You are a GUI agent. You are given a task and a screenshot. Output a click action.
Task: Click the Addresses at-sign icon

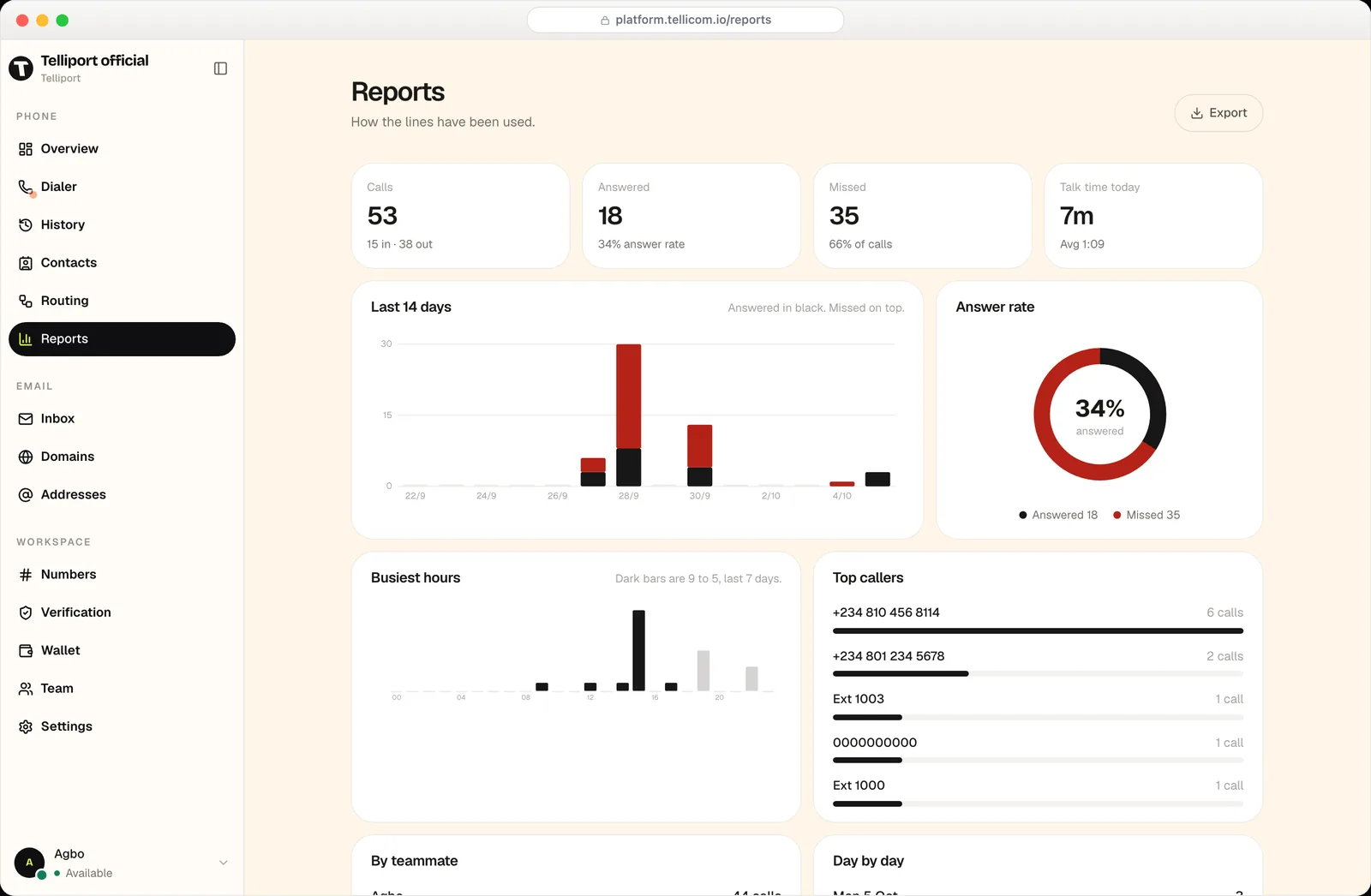click(x=26, y=495)
